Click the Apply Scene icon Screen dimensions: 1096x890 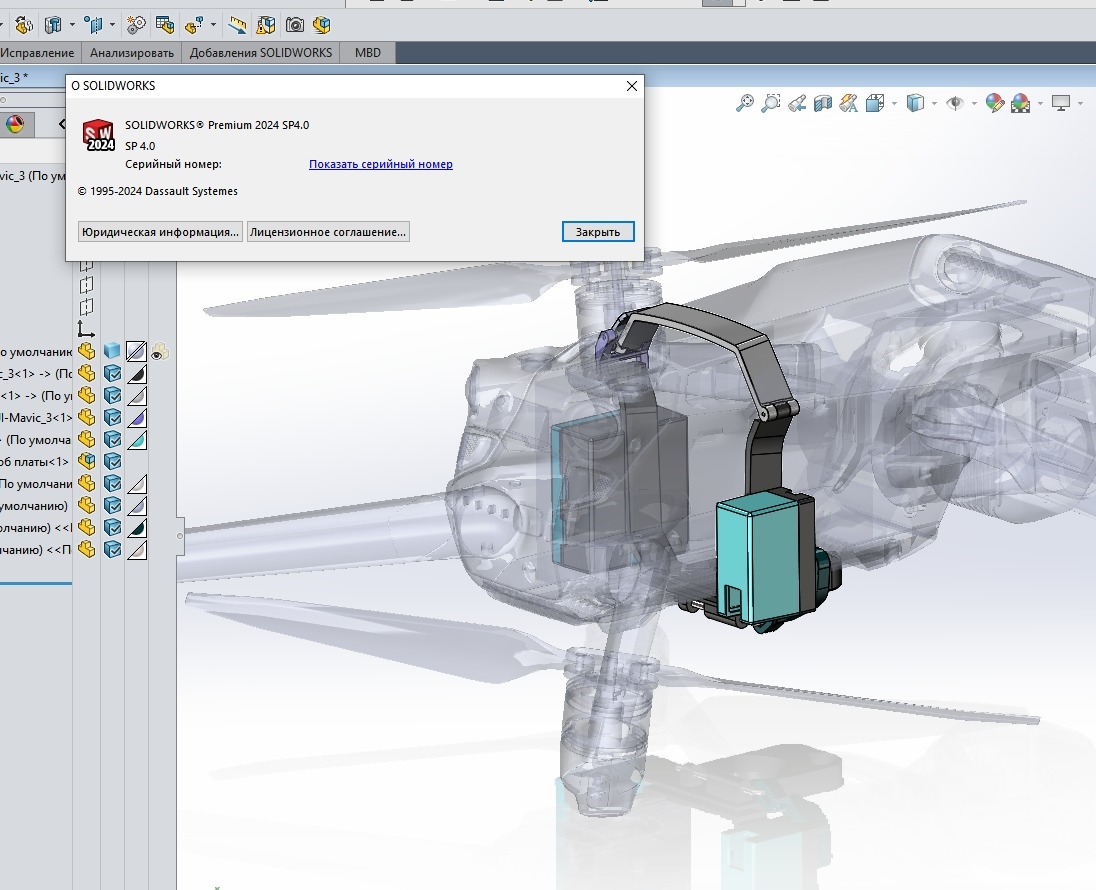tap(1021, 103)
